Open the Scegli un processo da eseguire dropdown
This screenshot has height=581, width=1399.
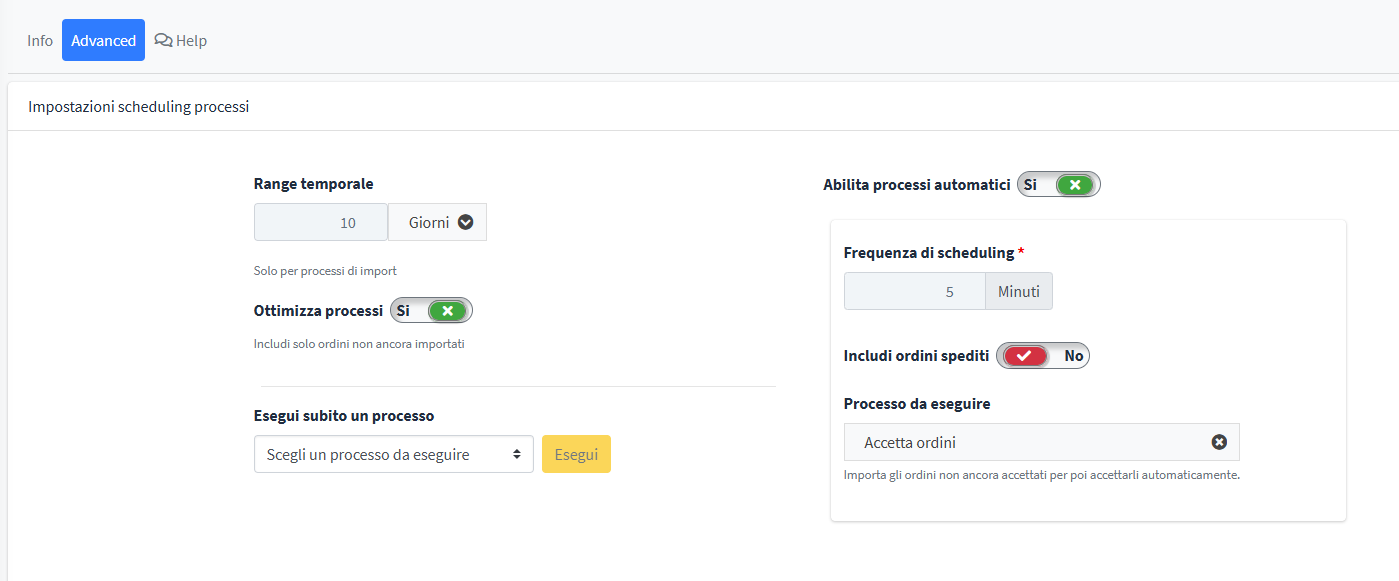[394, 454]
